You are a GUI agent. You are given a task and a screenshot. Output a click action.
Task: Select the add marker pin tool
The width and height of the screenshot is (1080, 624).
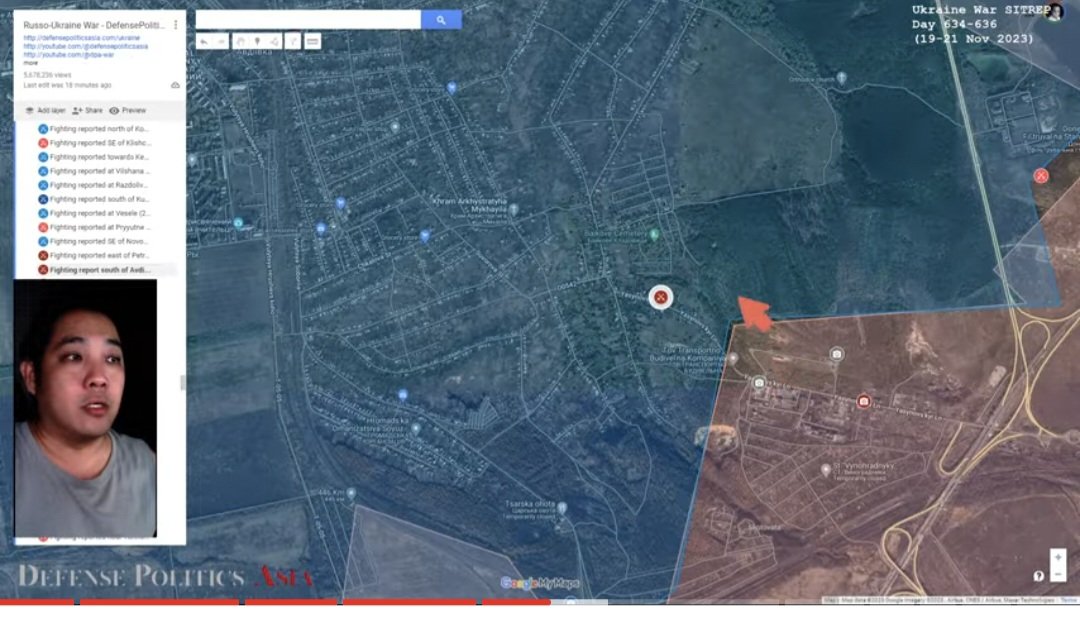(256, 42)
